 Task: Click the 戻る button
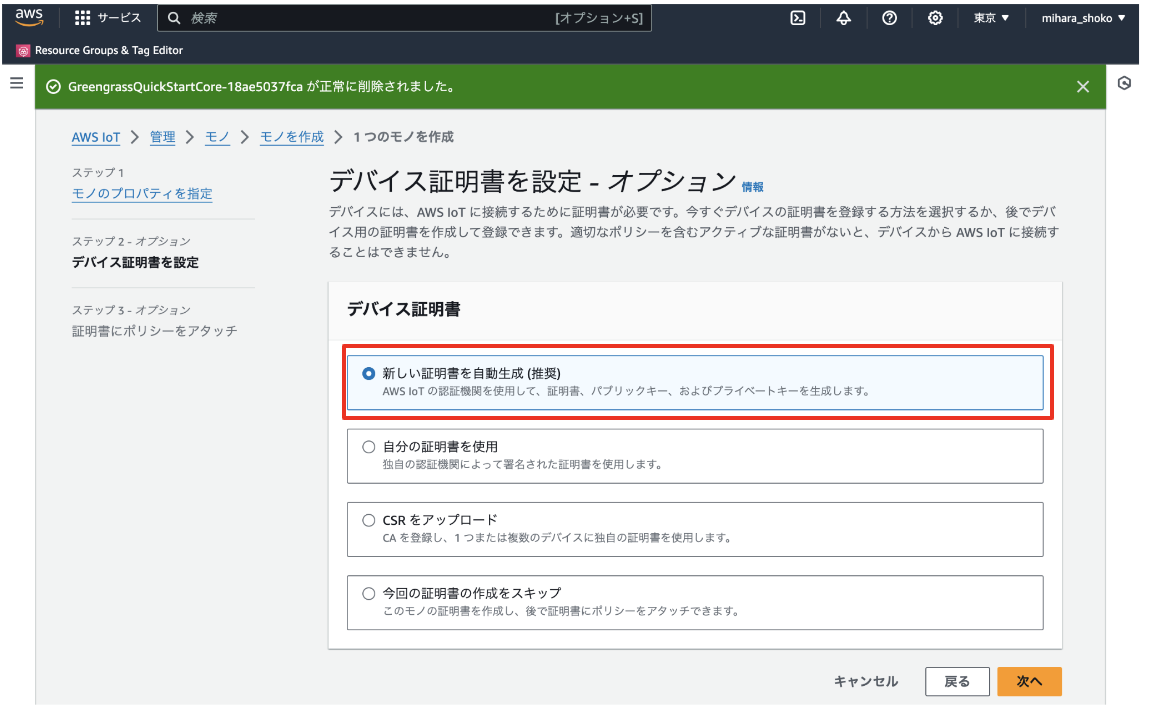pos(957,681)
